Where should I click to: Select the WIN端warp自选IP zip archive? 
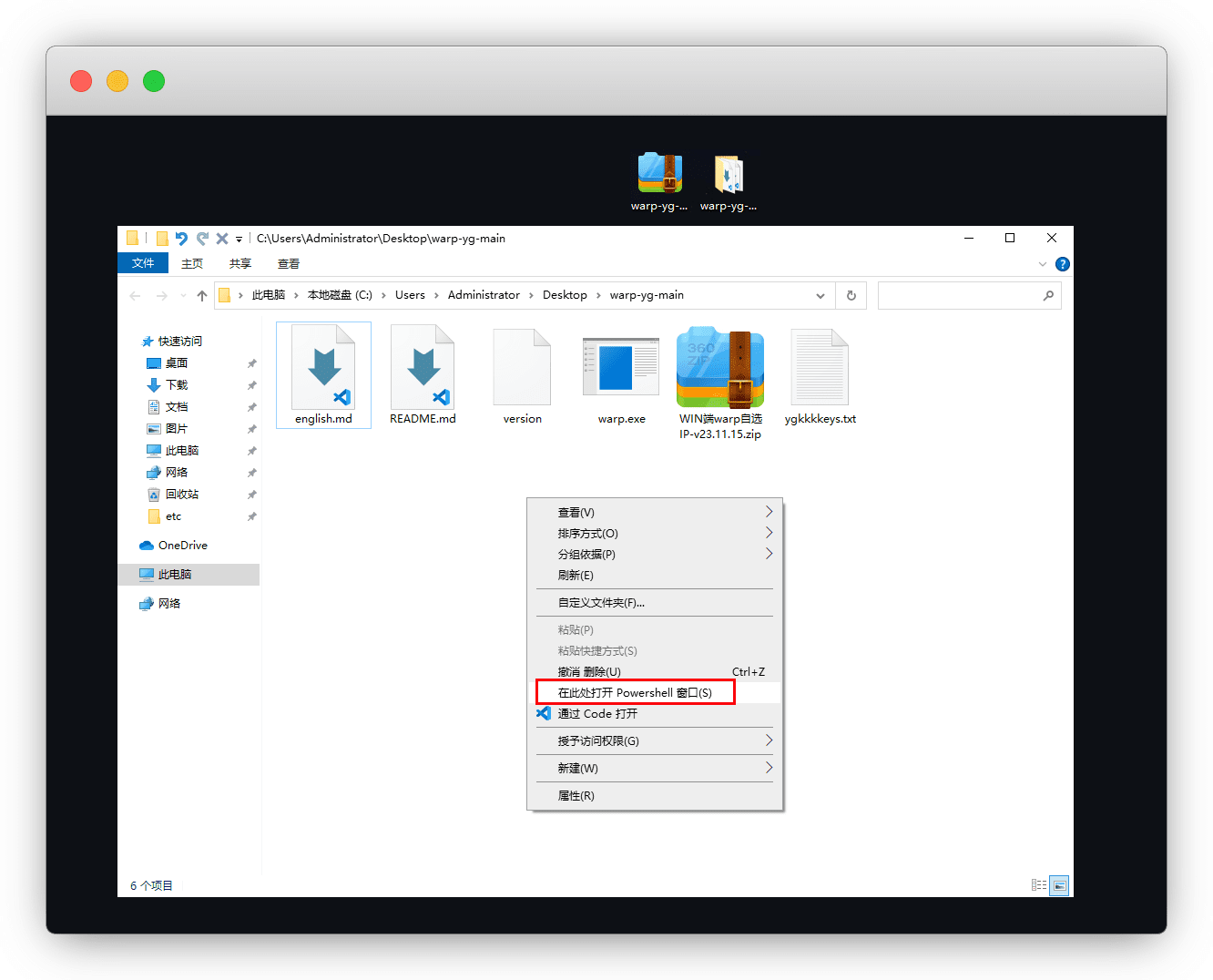click(720, 368)
